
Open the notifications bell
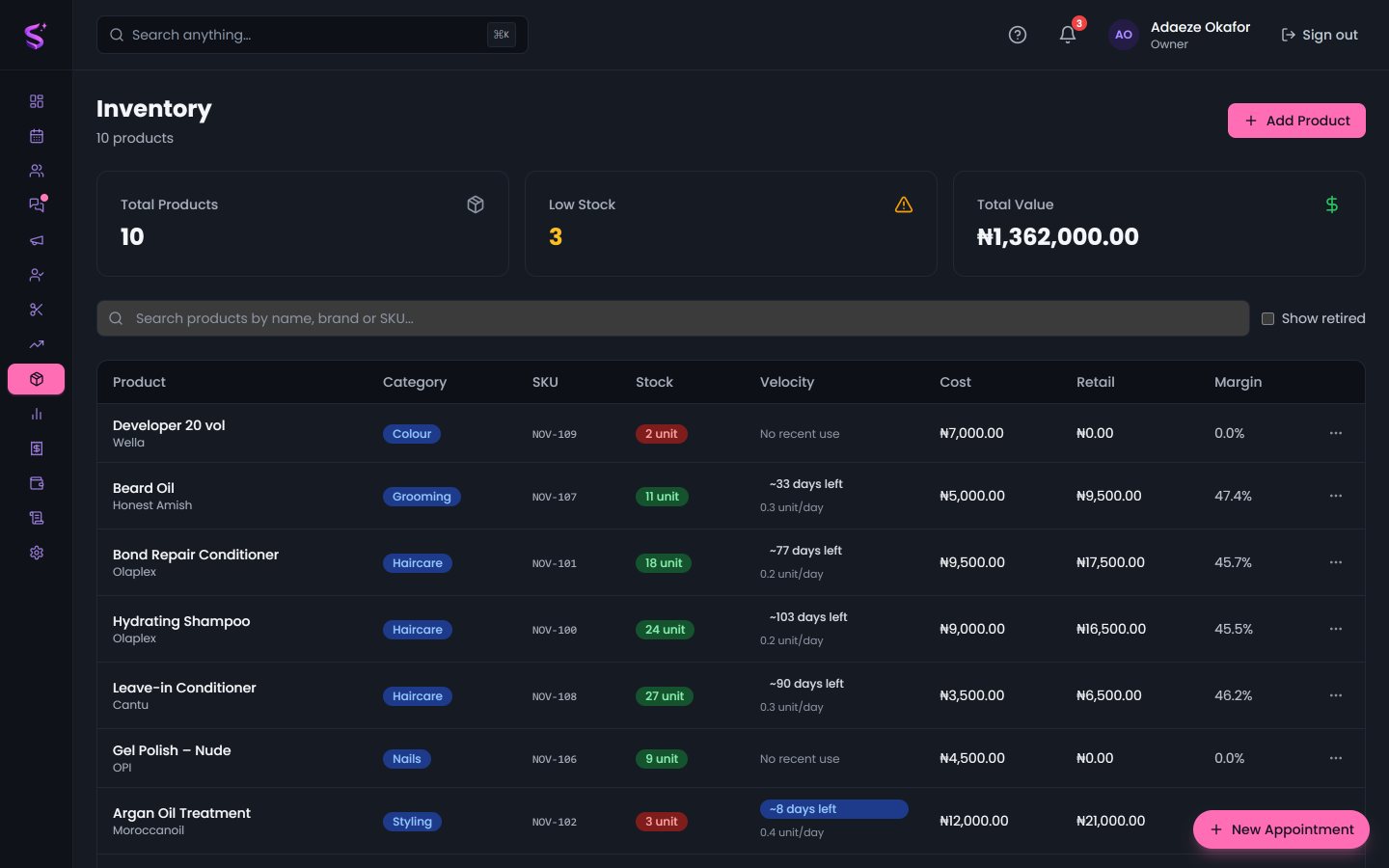click(1068, 35)
